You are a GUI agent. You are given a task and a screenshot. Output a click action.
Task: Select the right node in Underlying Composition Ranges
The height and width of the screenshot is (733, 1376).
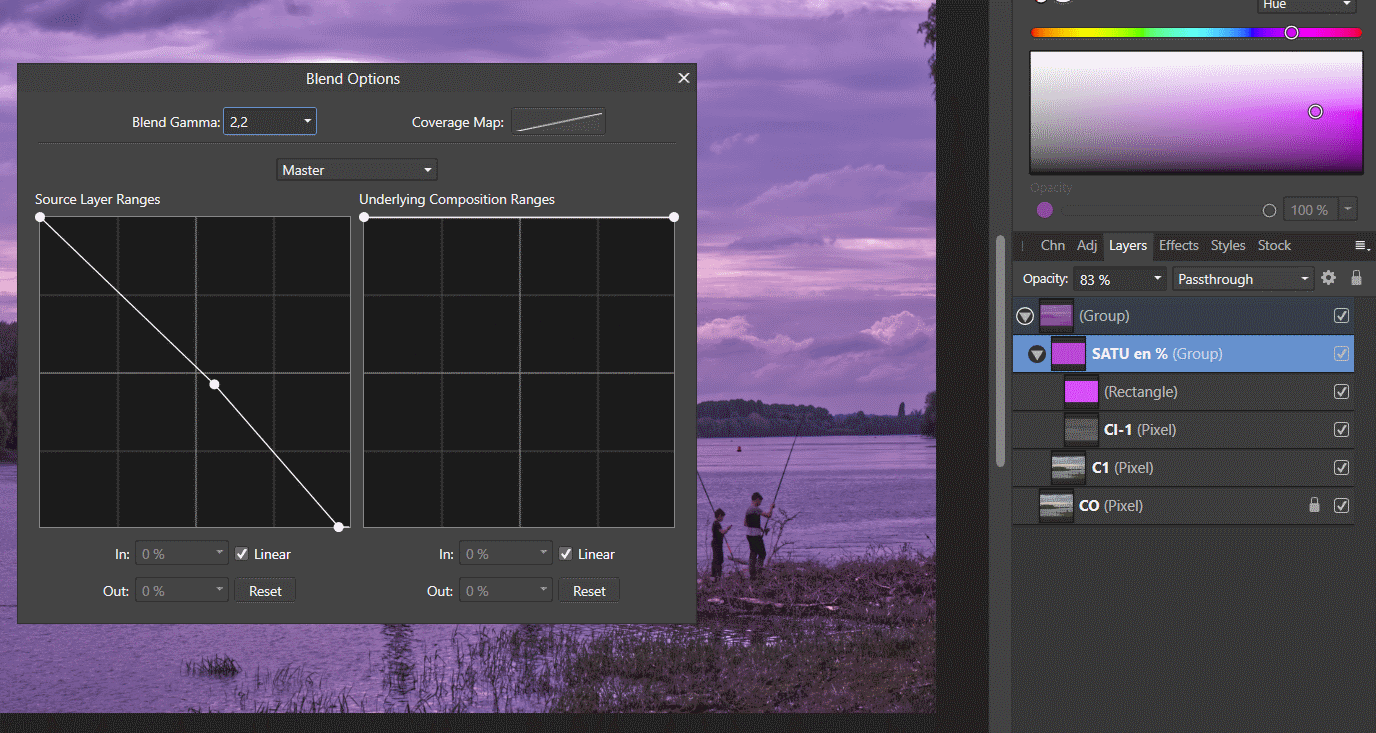pos(674,217)
